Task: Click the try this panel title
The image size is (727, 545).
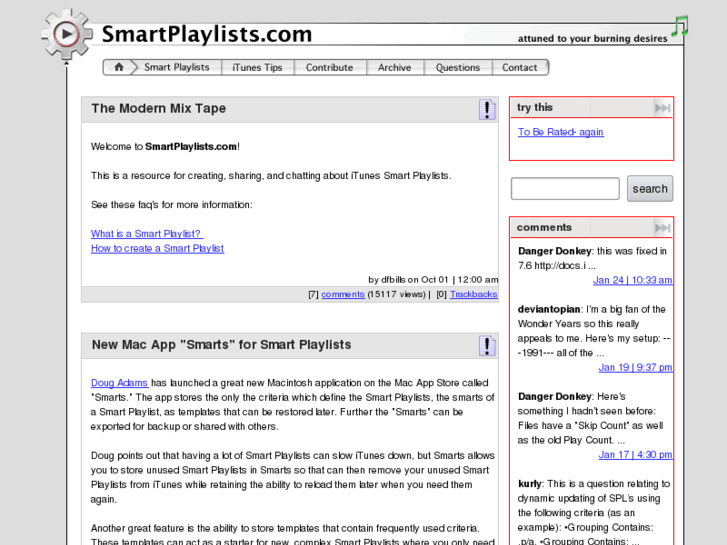Action: point(535,108)
